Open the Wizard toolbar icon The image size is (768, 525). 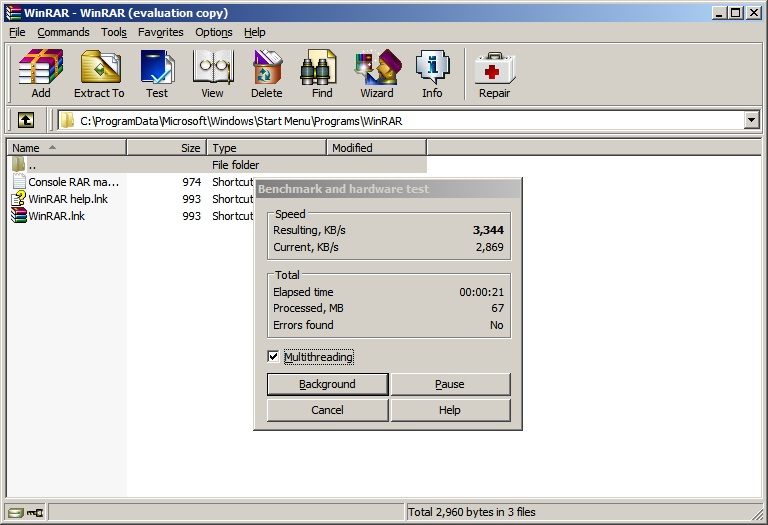coord(377,67)
